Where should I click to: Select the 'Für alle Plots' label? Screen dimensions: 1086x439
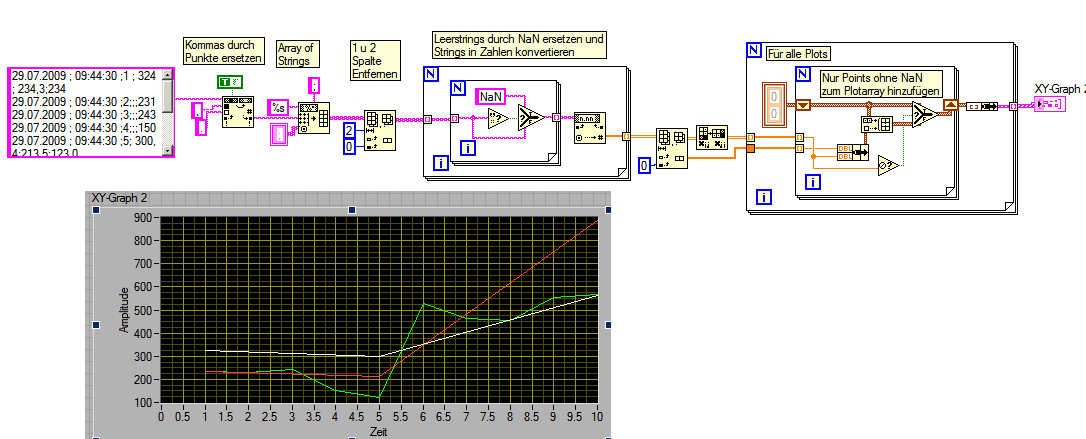point(800,53)
